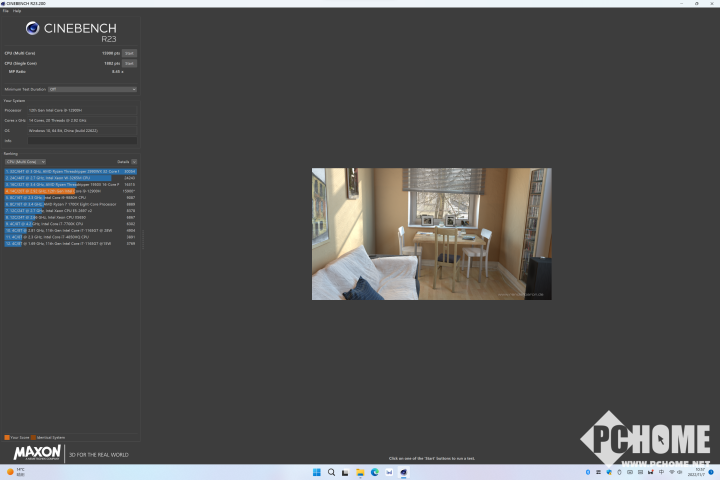Open File Explorer from the taskbar
720x480 pixels.
click(360, 472)
